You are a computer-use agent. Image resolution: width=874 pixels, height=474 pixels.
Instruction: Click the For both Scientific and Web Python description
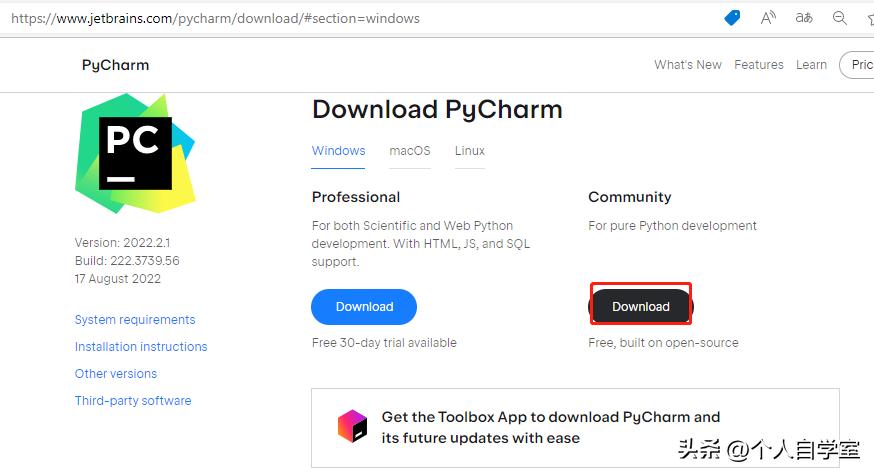[421, 244]
